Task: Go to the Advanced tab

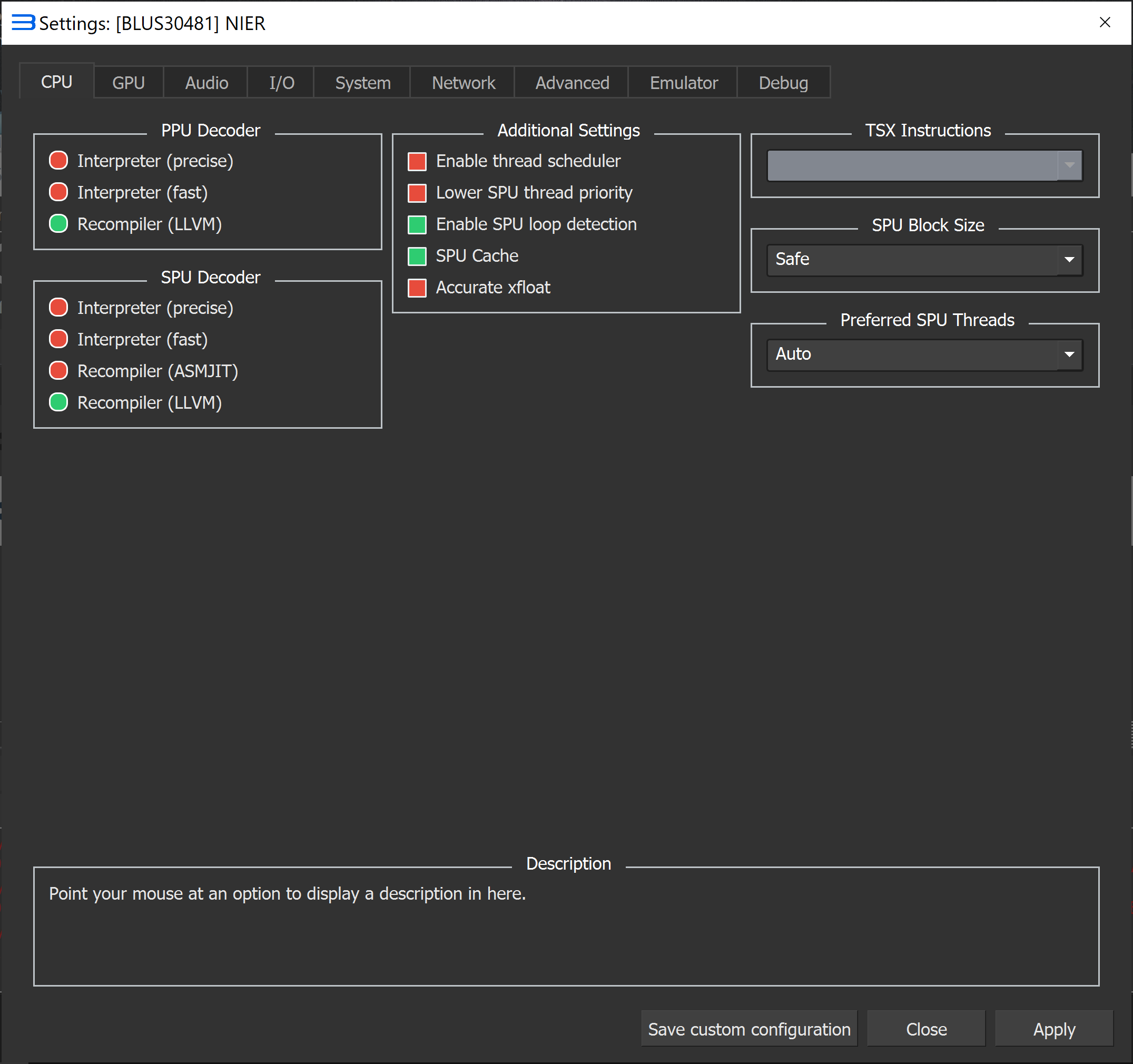Action: [572, 83]
